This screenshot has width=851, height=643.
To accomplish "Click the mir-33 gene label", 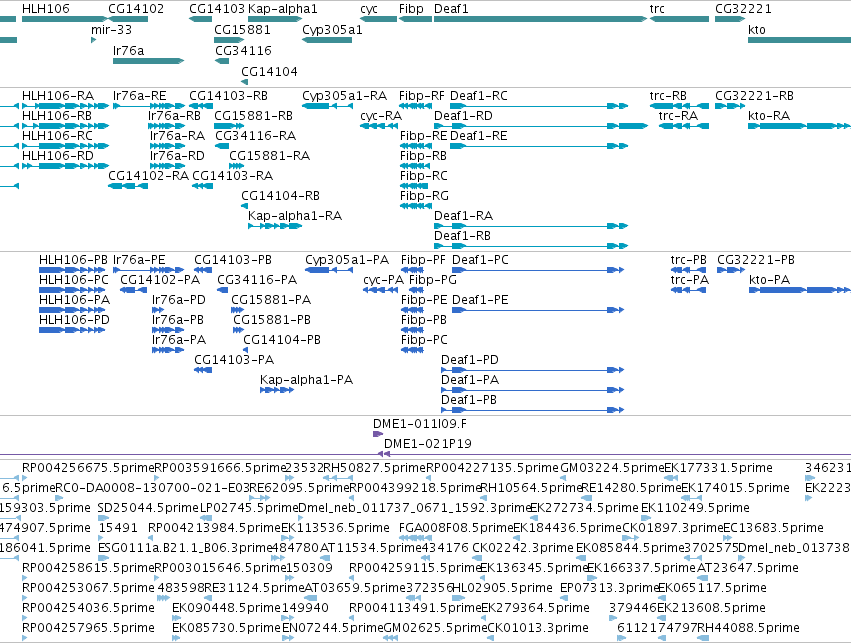I will pos(111,30).
